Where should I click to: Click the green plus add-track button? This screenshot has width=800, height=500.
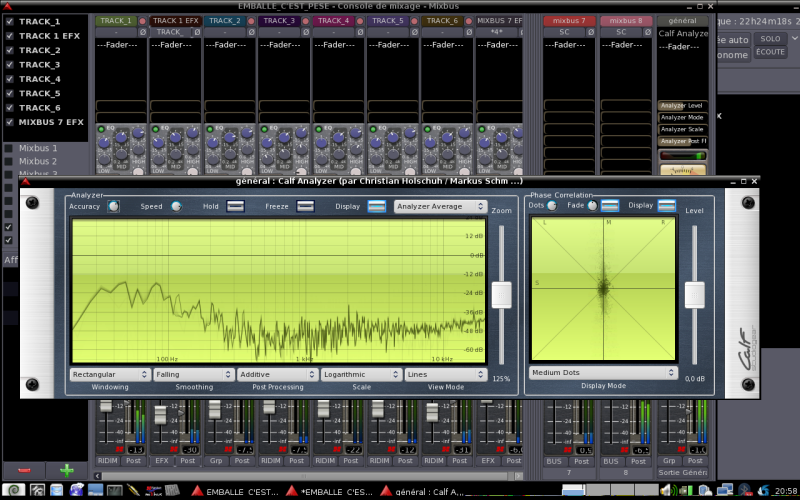67,470
